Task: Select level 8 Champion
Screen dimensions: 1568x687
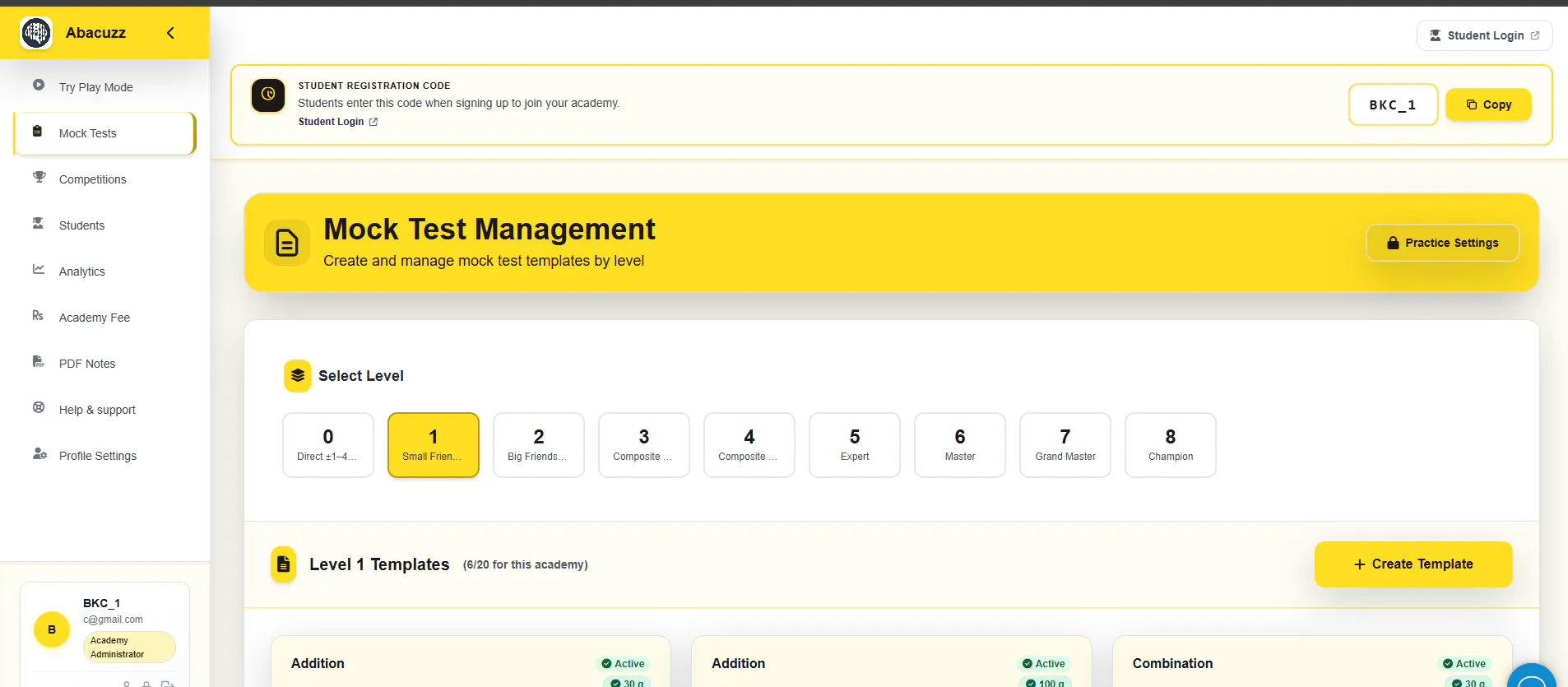Action: pos(1171,445)
